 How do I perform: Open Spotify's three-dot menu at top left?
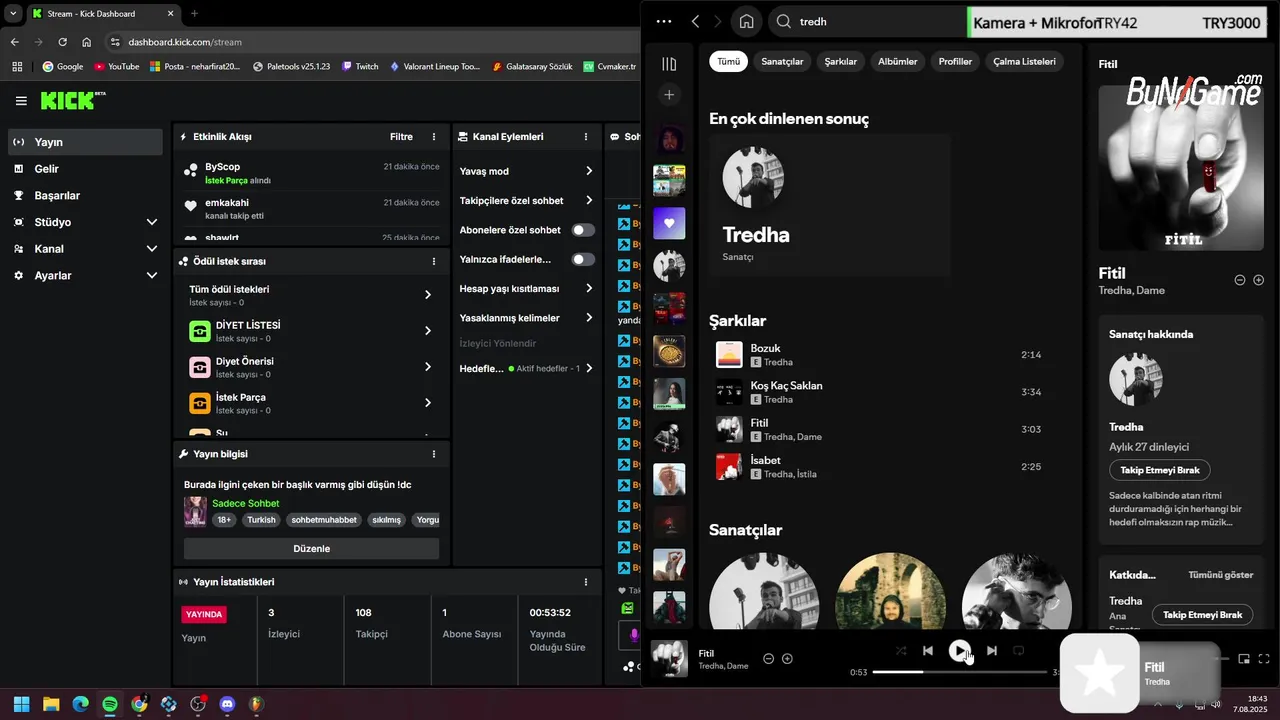coord(664,21)
